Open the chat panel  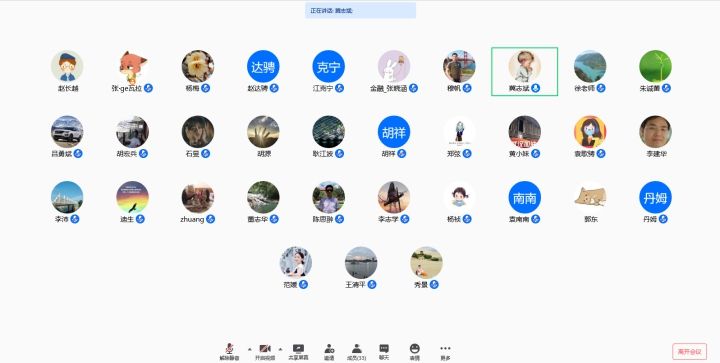coord(384,352)
